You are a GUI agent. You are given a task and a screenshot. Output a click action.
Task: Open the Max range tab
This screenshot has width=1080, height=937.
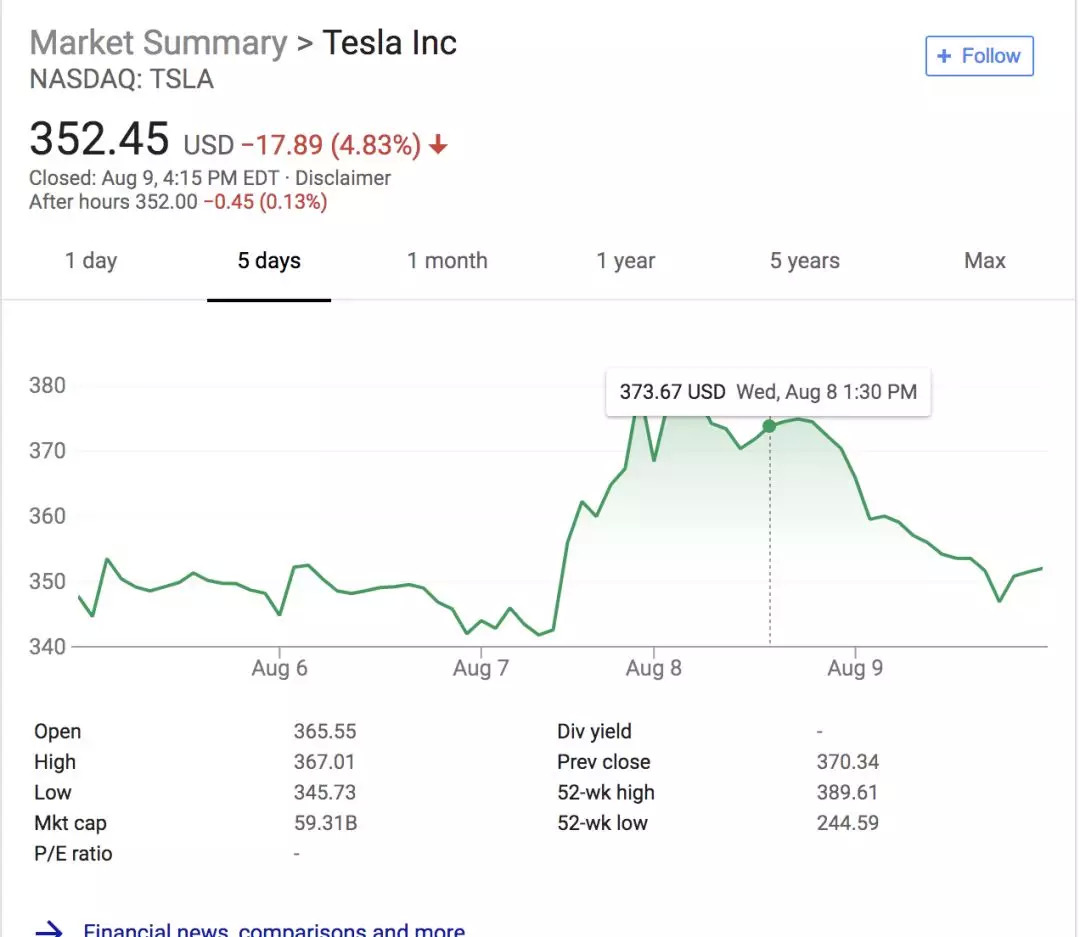[984, 261]
